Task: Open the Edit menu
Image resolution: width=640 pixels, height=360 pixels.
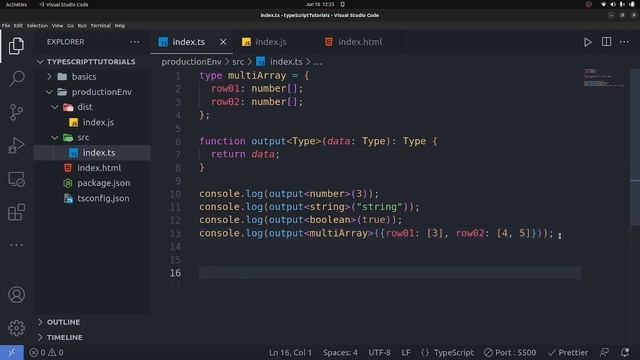Action: click(x=18, y=25)
